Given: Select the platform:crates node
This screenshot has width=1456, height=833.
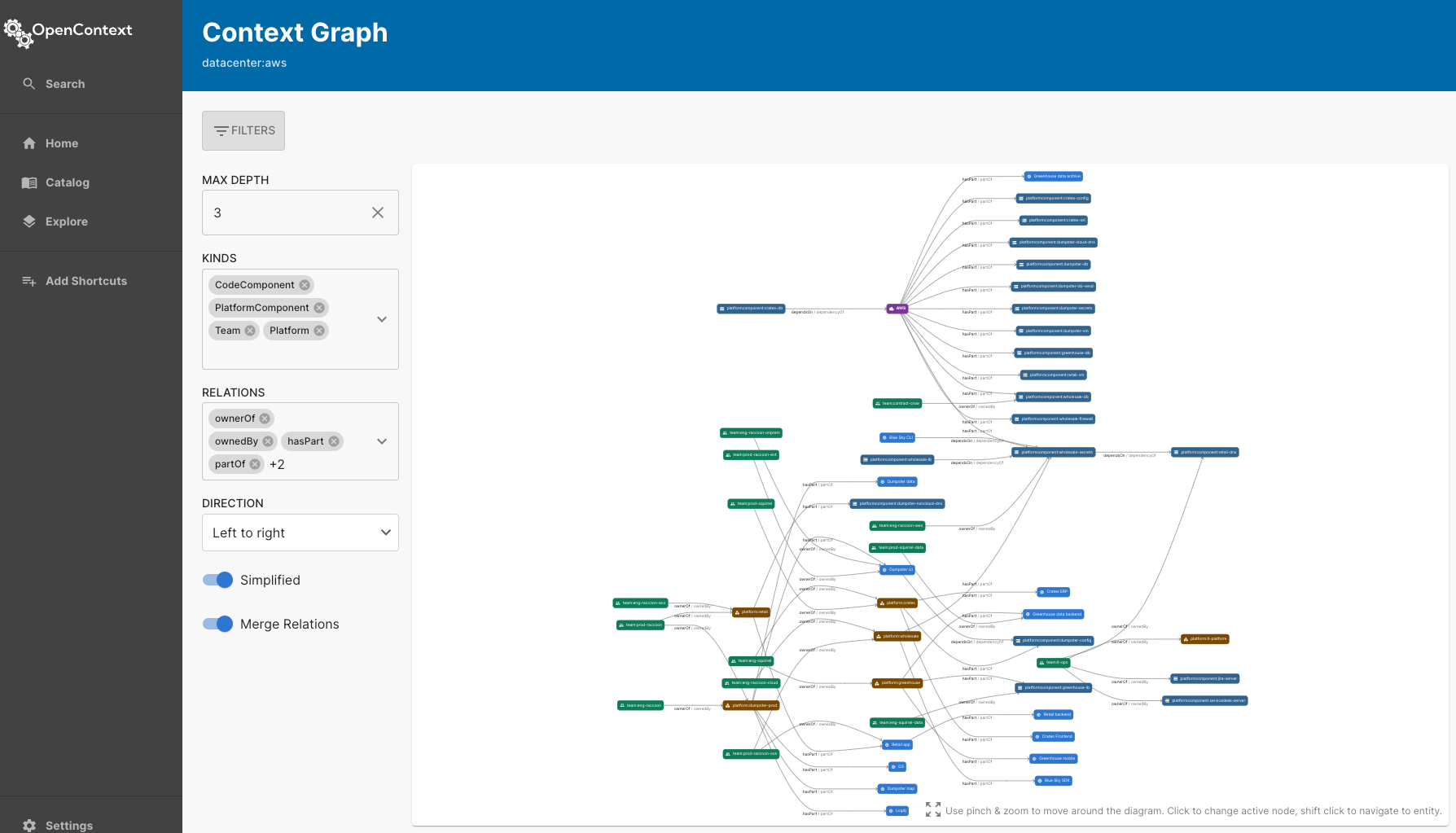Looking at the screenshot, I should pos(897,603).
